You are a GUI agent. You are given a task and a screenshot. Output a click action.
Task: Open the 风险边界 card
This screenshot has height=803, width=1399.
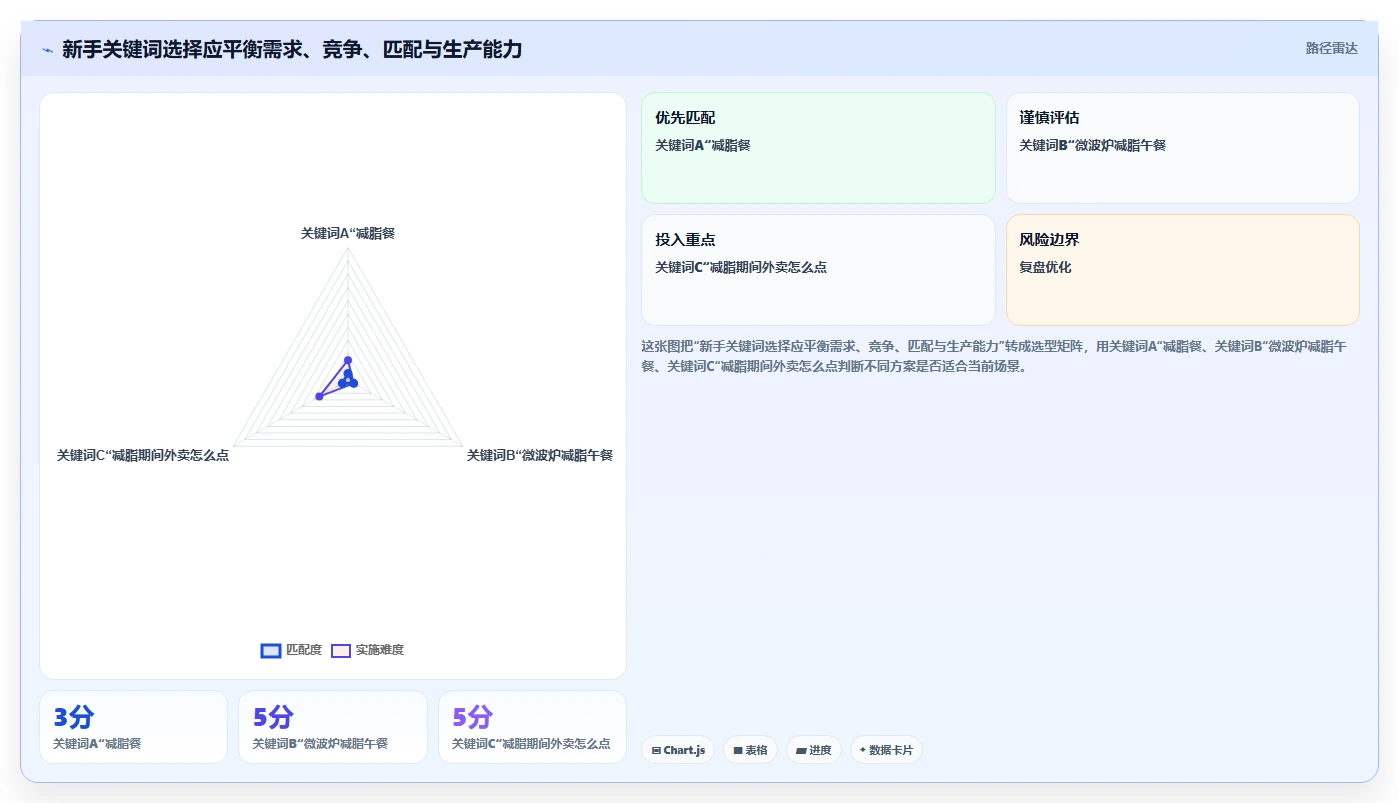(1182, 270)
